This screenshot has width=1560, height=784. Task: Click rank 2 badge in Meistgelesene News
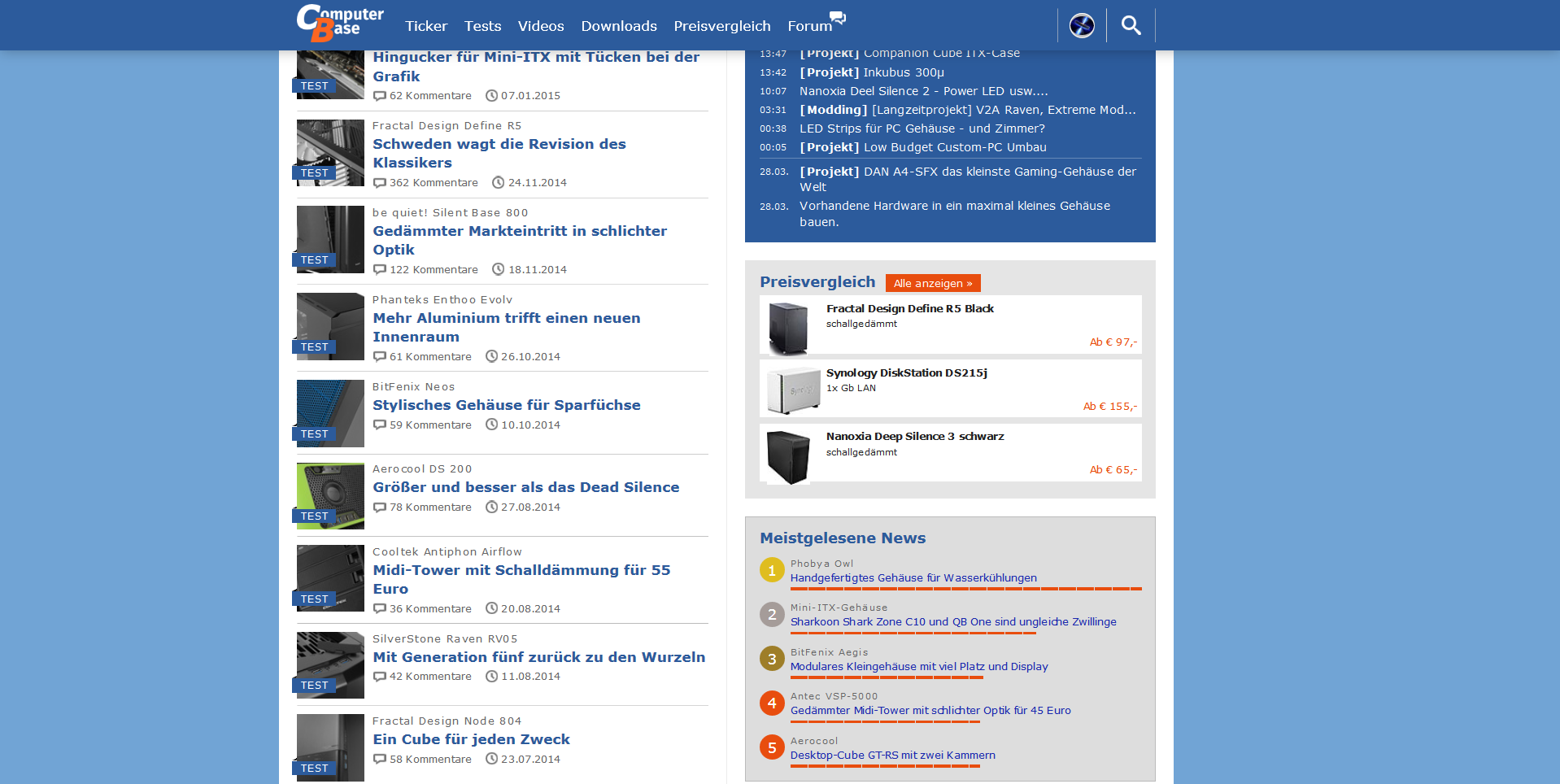(772, 614)
